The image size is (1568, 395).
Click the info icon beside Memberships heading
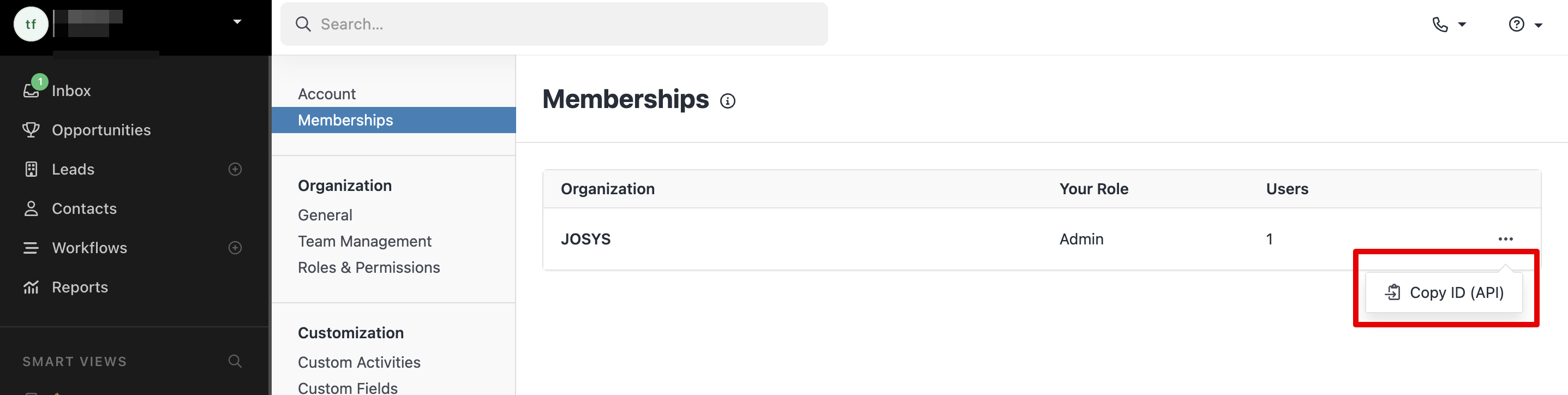tap(727, 101)
